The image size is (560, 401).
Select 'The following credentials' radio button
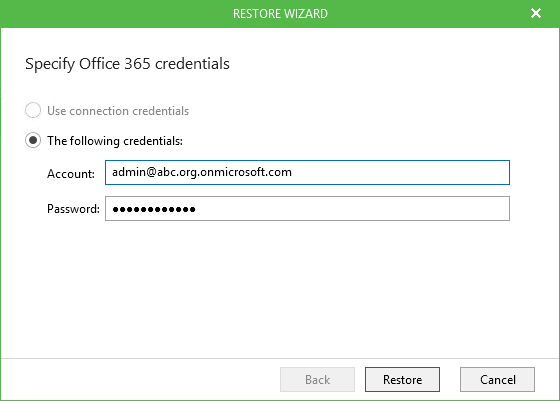pyautogui.click(x=33, y=140)
